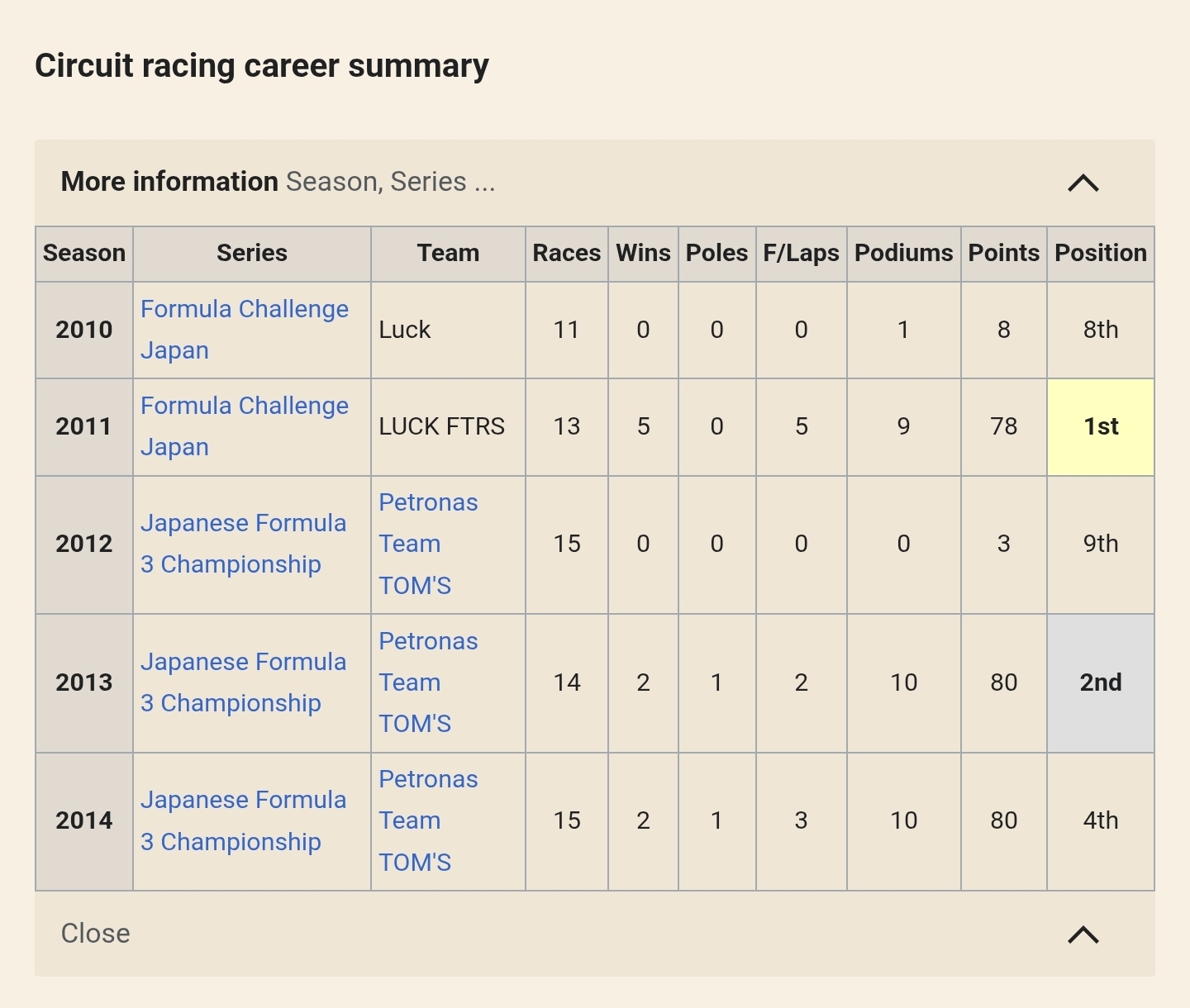Click the Points column header
Viewport: 1190px width, 1008px height.
tap(1004, 254)
